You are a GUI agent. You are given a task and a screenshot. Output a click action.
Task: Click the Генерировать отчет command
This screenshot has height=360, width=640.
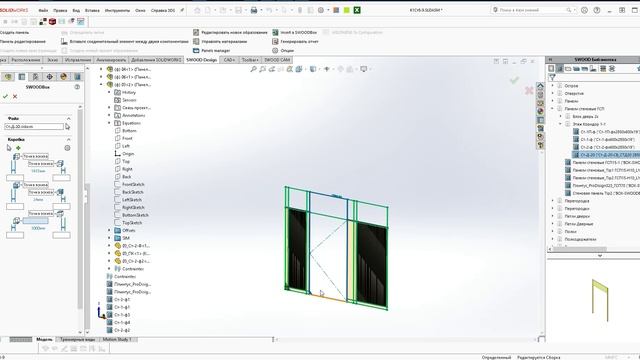295,41
